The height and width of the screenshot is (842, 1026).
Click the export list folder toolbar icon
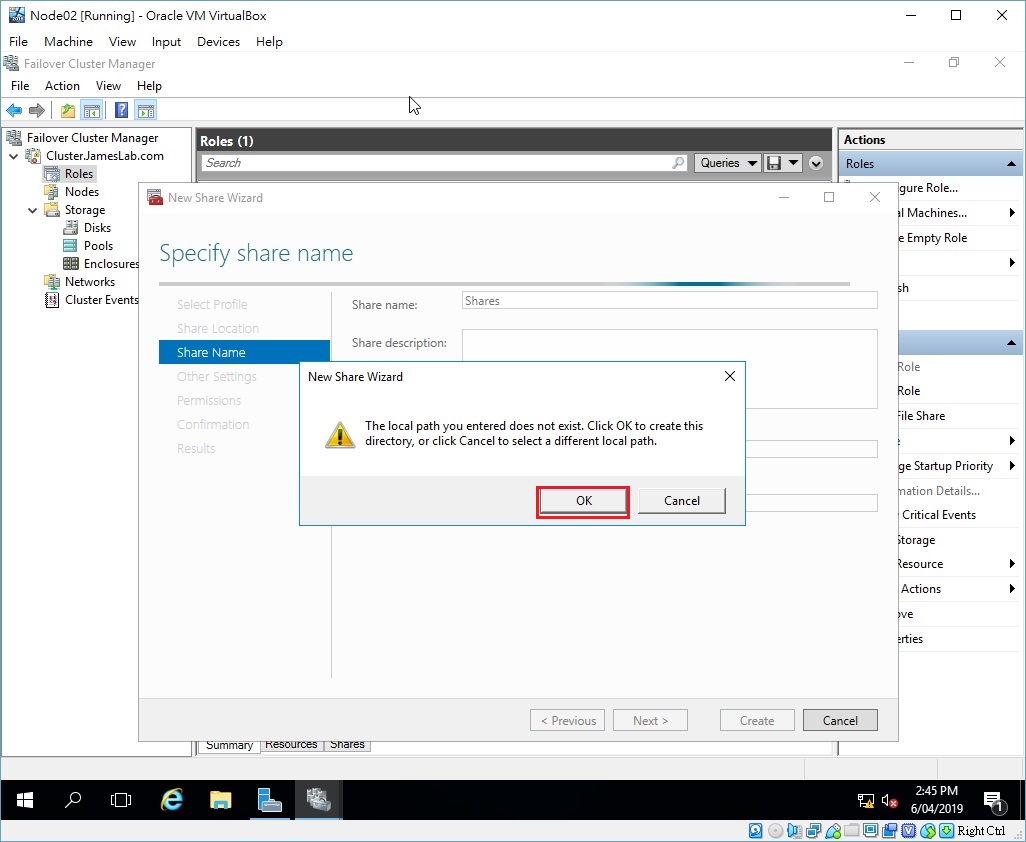coord(66,110)
